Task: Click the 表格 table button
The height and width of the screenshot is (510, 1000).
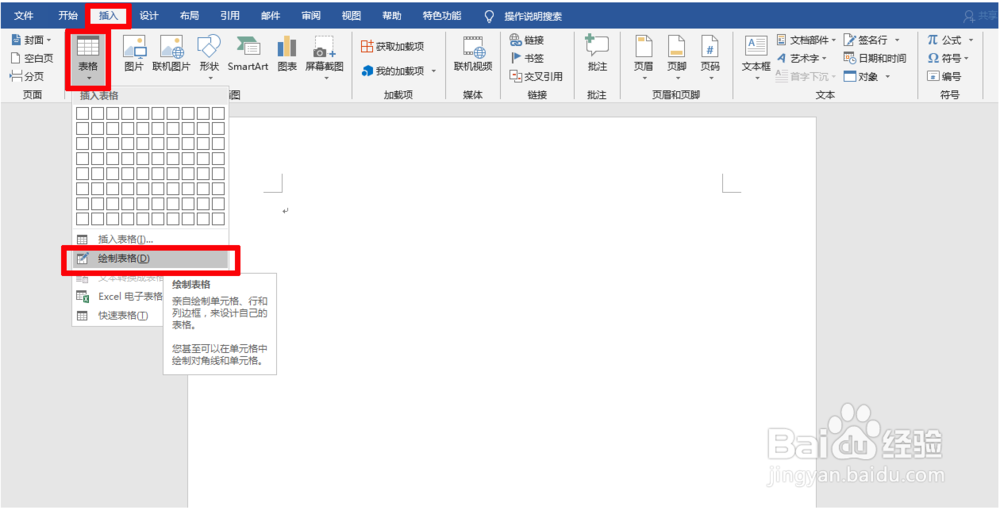Action: 88,59
